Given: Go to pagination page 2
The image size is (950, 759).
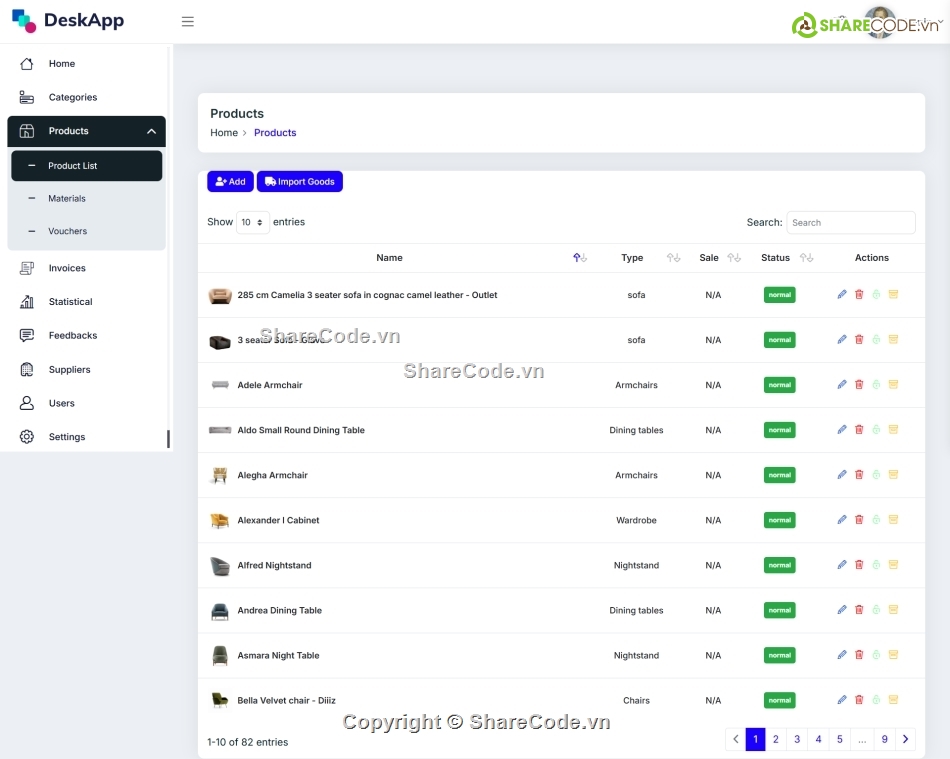Looking at the screenshot, I should pos(776,739).
